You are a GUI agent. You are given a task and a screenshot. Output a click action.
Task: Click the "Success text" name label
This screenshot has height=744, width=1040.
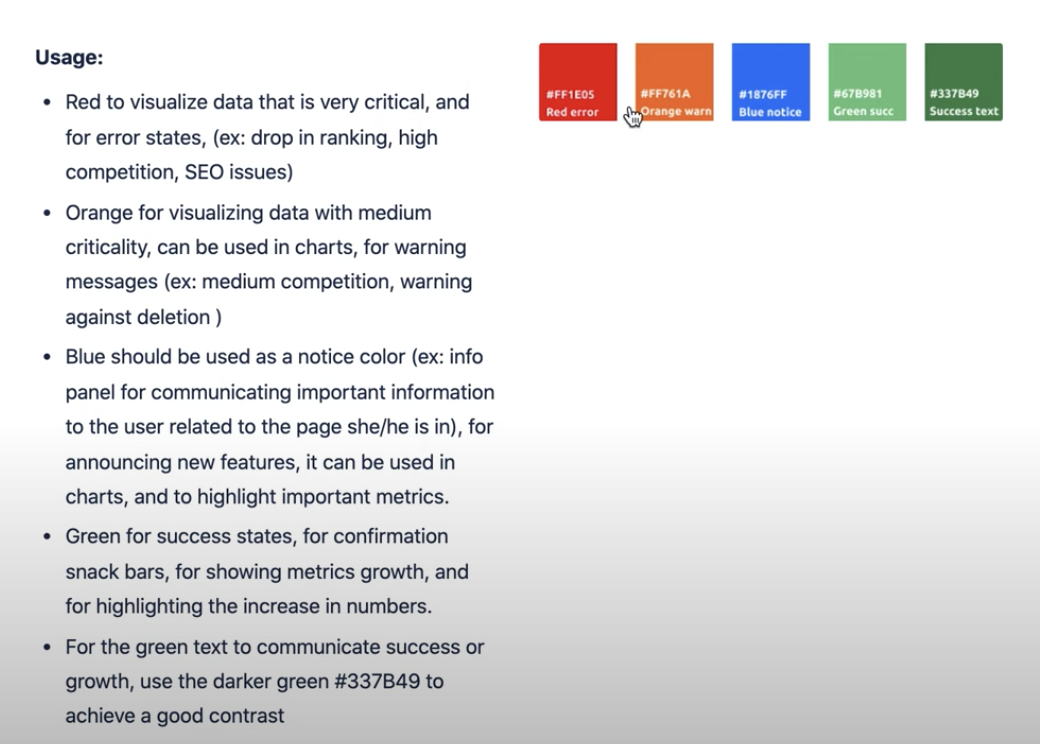coord(964,112)
